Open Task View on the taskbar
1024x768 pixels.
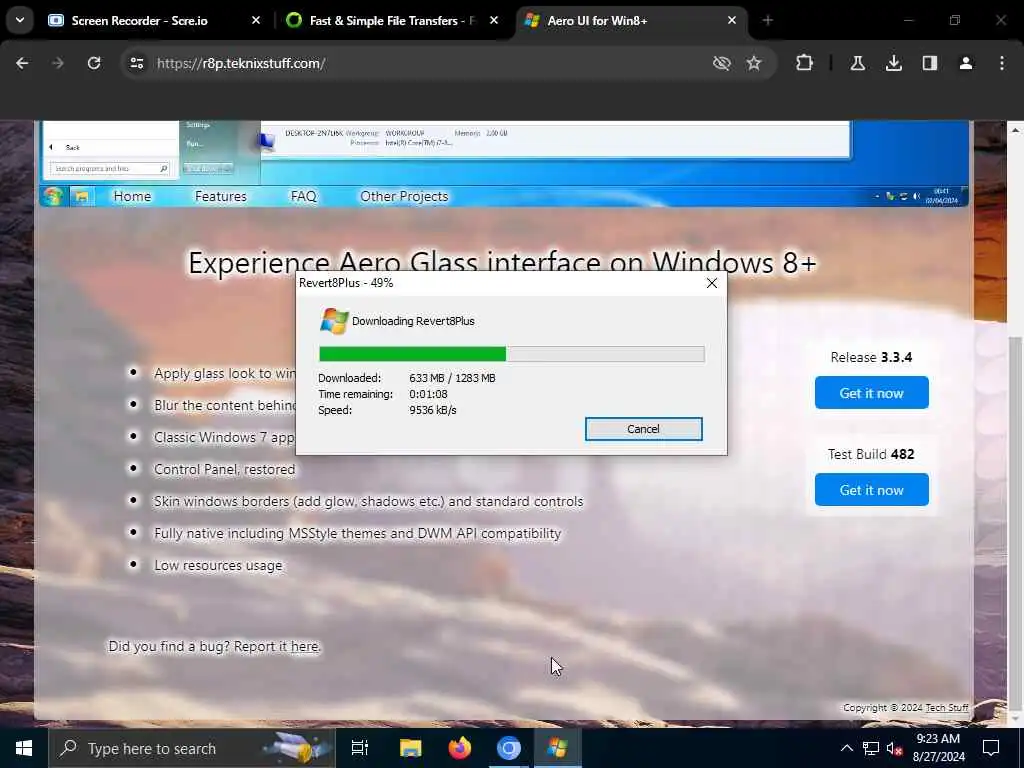pos(360,748)
